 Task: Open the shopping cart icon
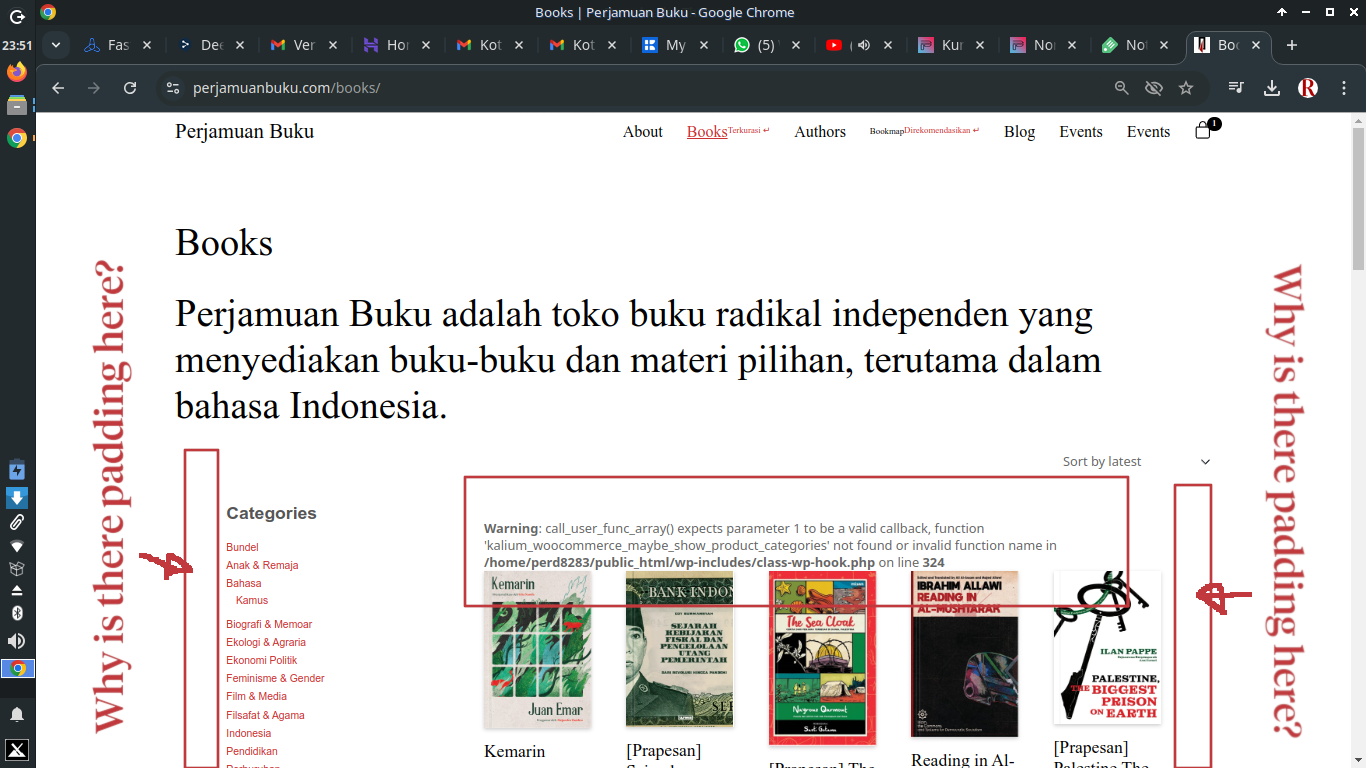[1203, 131]
